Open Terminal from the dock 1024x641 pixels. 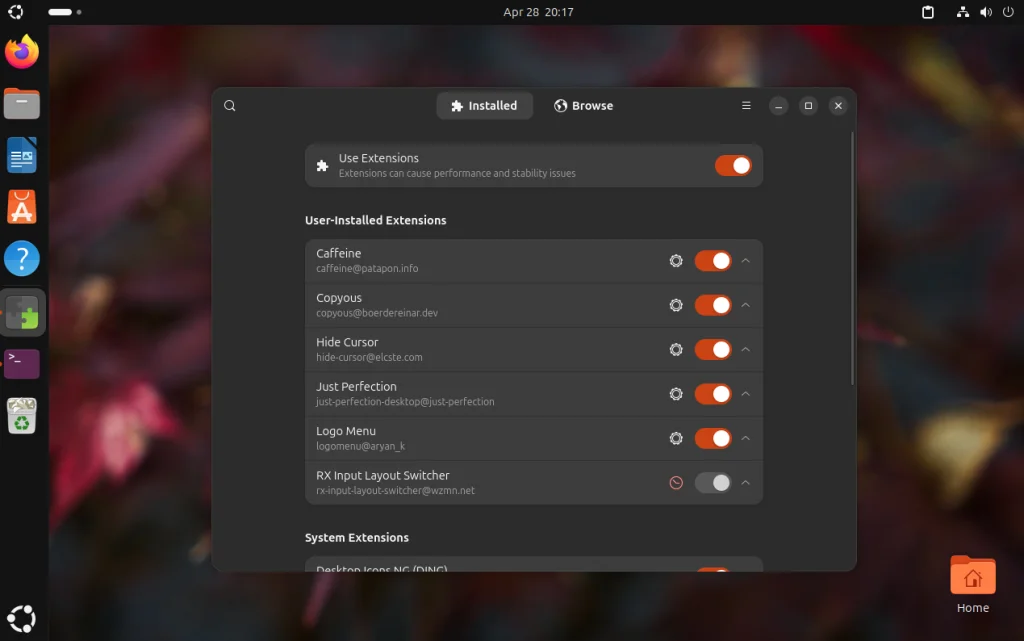[22, 364]
